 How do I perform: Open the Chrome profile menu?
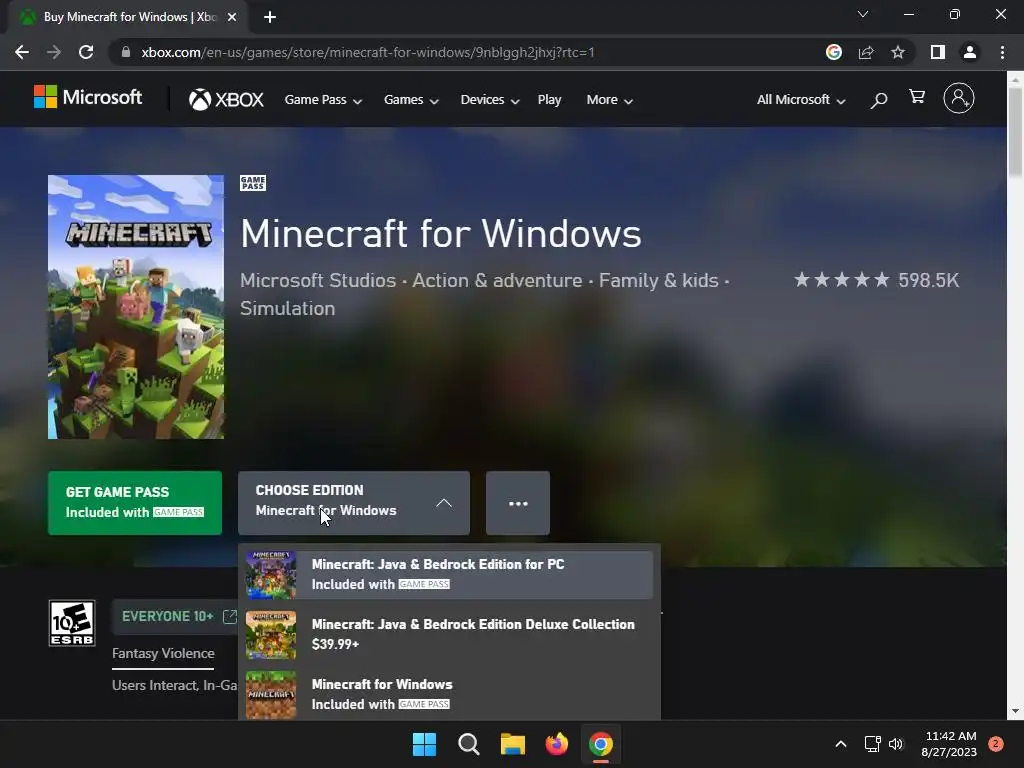point(970,52)
